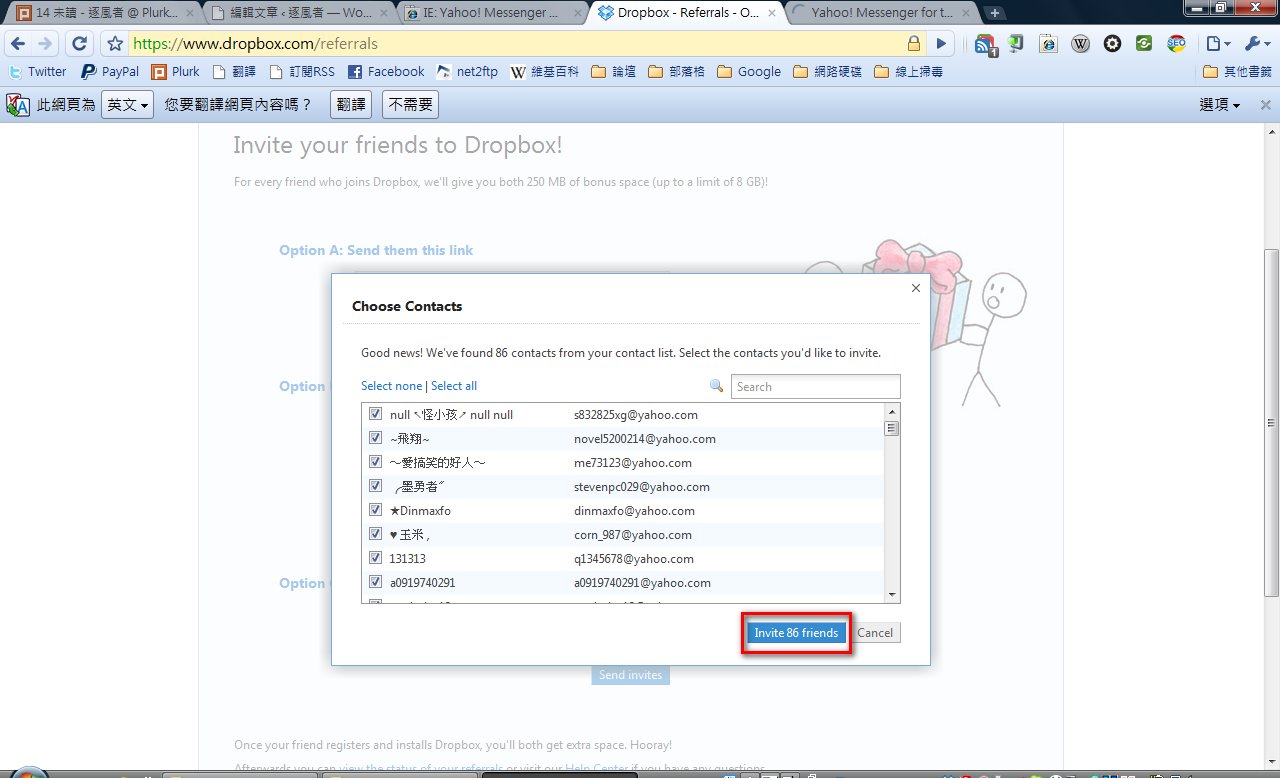Switch to Yahoo! Messenger for t... tab

(880, 13)
